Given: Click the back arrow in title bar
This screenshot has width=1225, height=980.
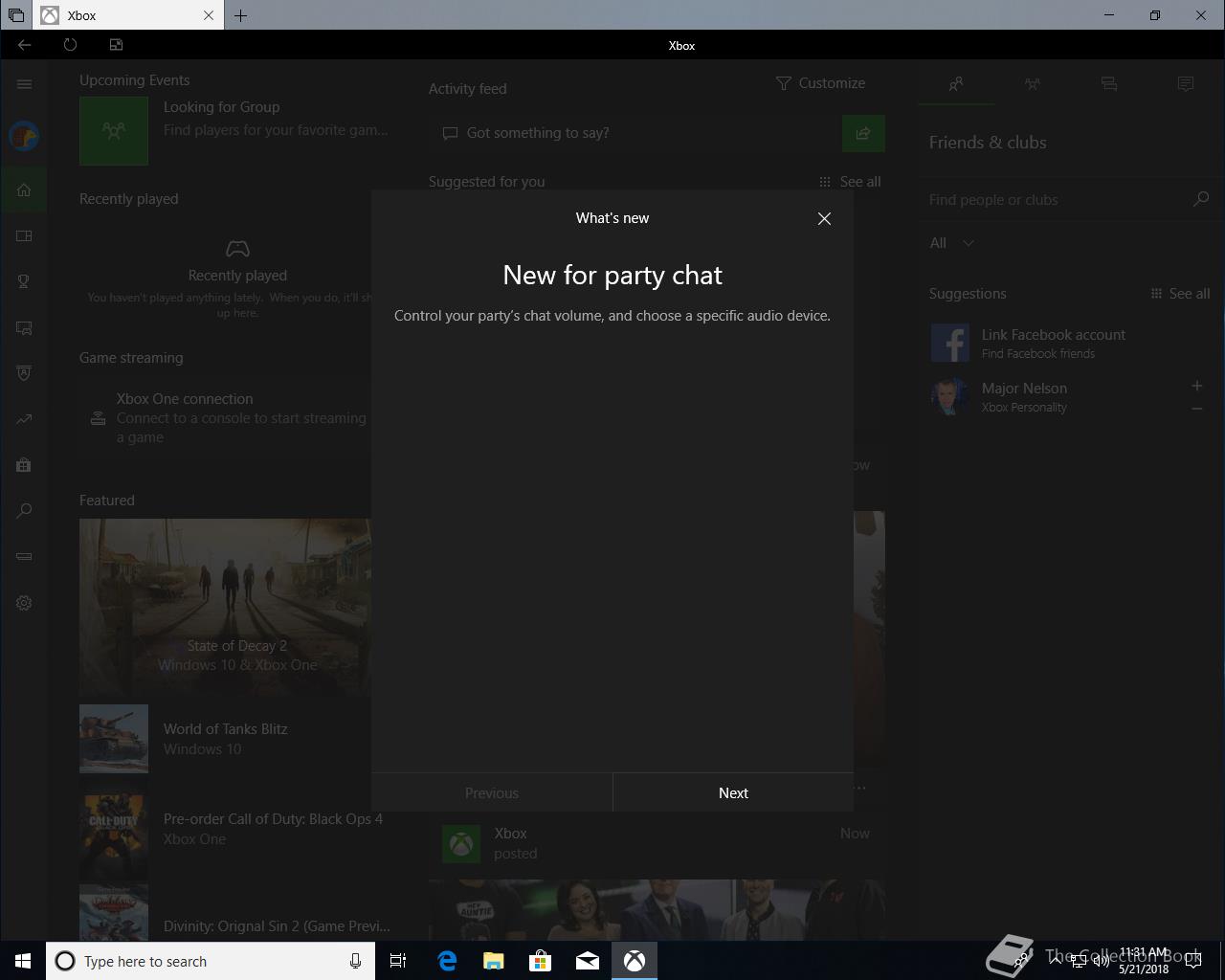Looking at the screenshot, I should (24, 45).
